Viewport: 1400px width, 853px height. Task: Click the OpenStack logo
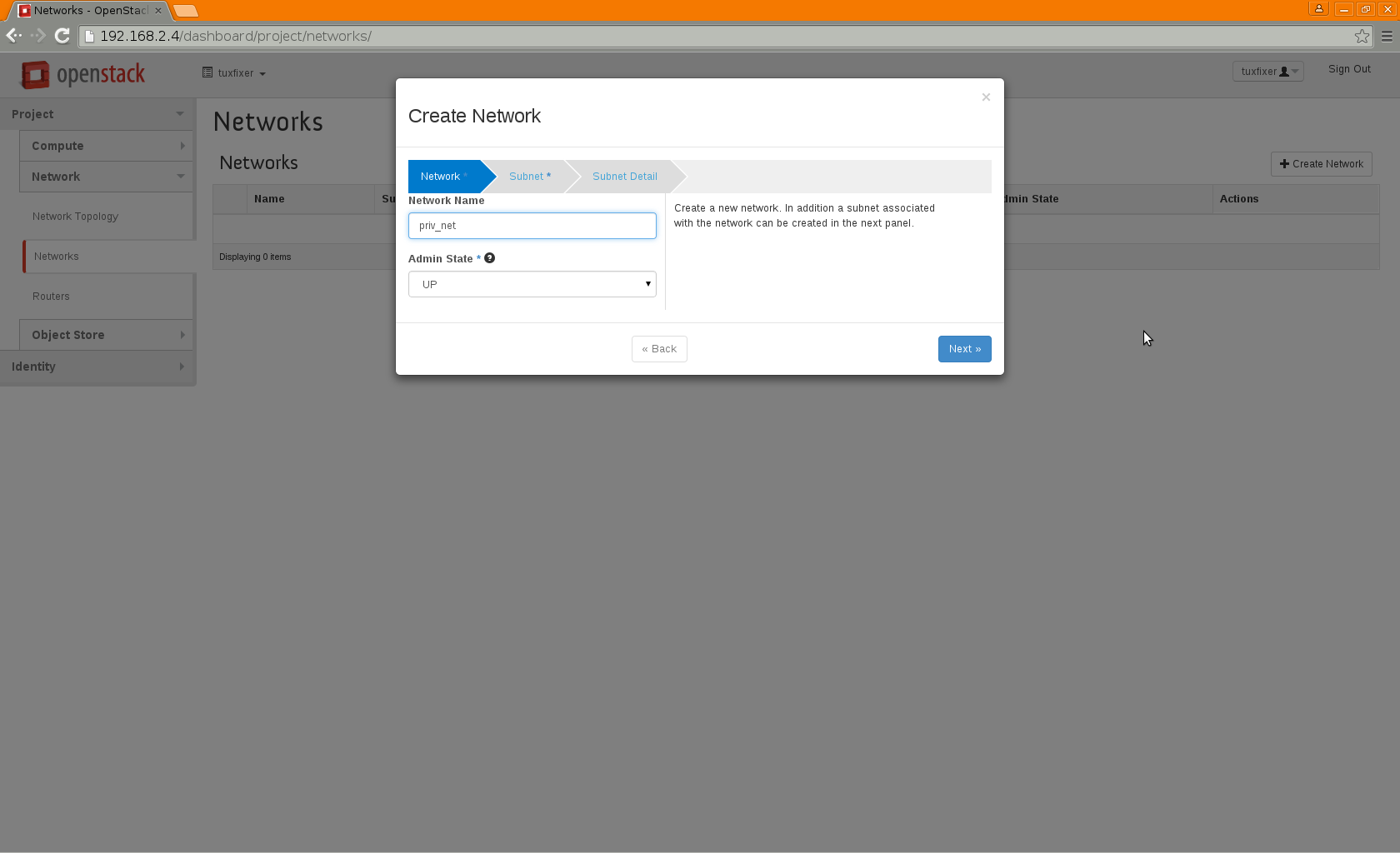[x=82, y=75]
